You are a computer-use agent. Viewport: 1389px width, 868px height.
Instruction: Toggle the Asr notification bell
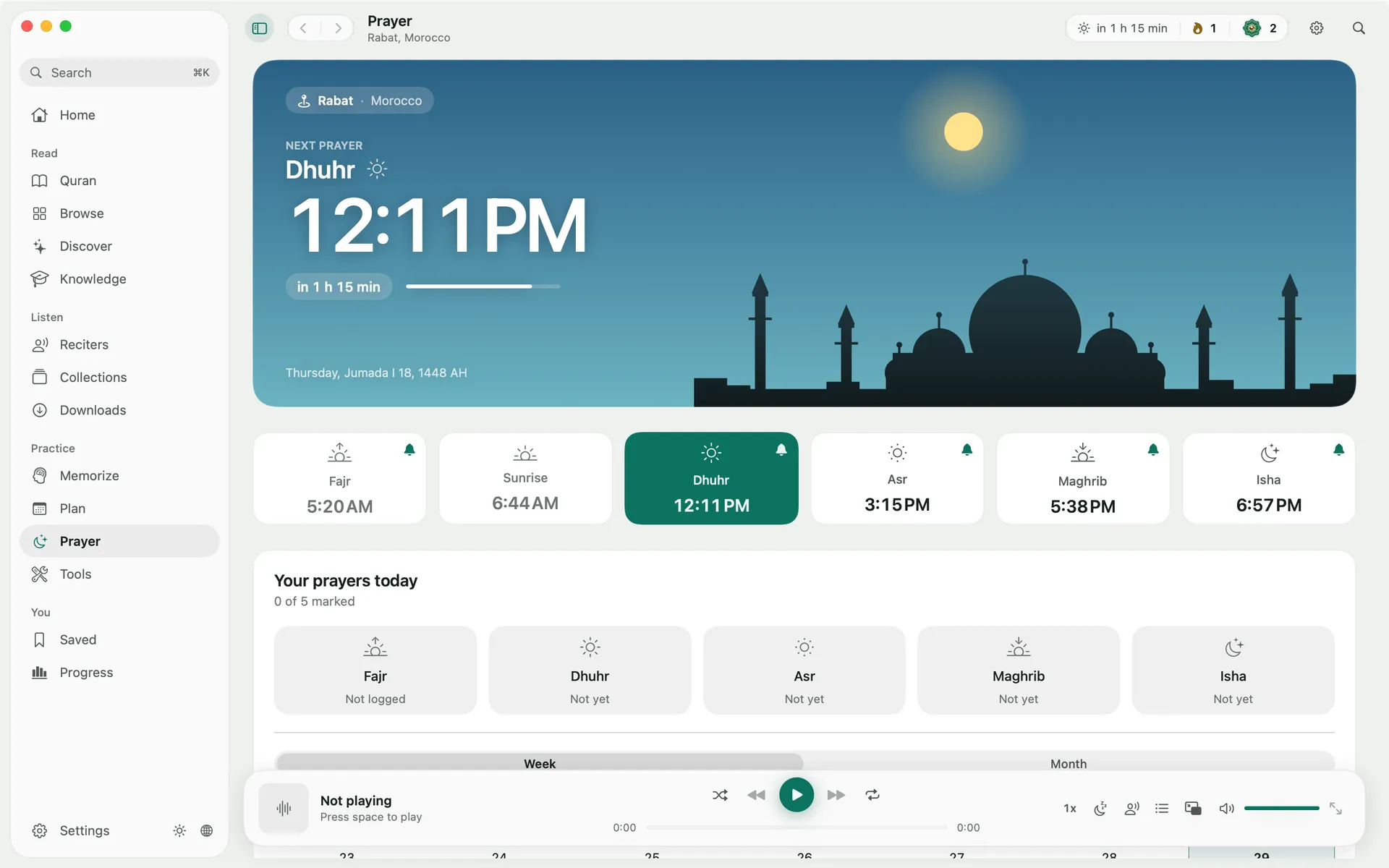[967, 450]
